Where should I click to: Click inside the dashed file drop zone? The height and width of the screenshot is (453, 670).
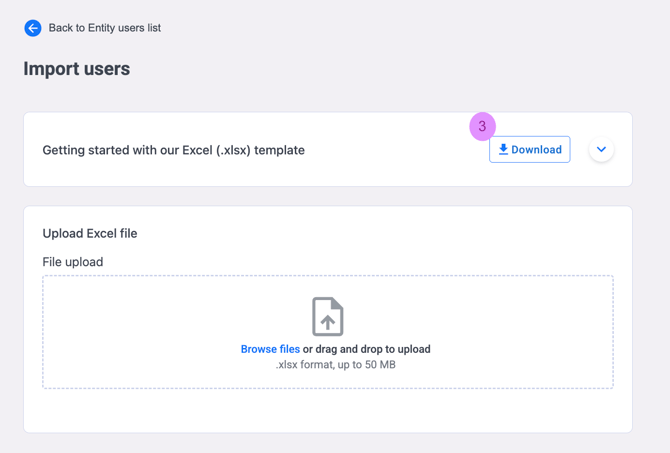[x=150, y=330]
